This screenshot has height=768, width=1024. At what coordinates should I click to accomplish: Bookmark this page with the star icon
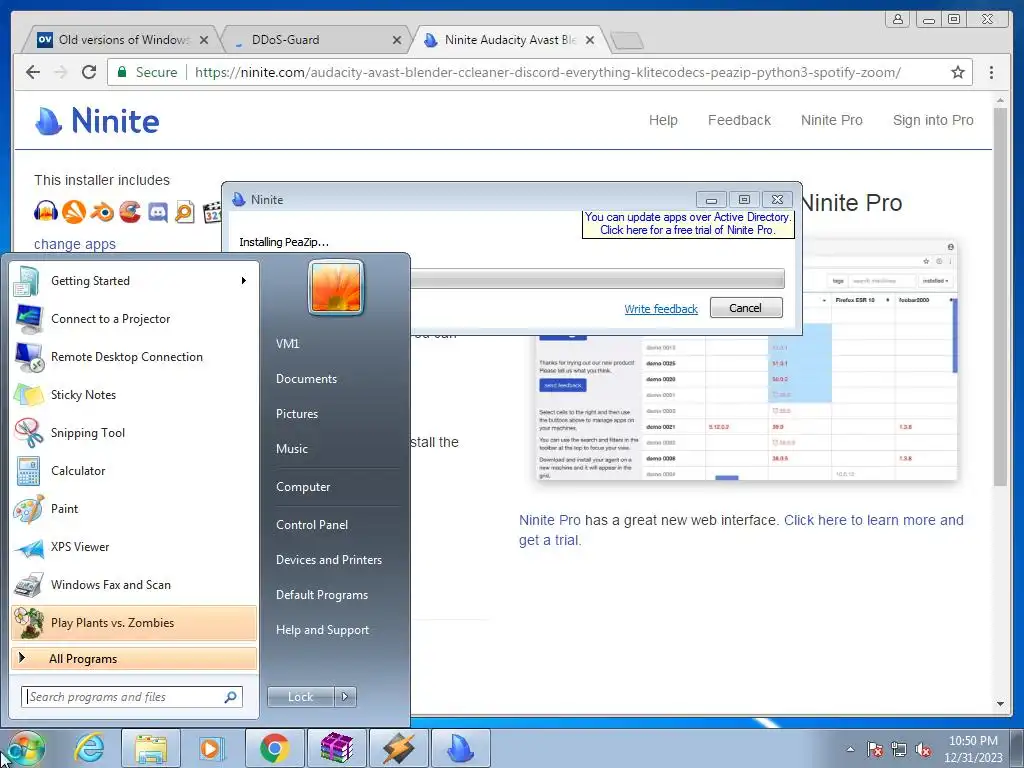click(957, 72)
